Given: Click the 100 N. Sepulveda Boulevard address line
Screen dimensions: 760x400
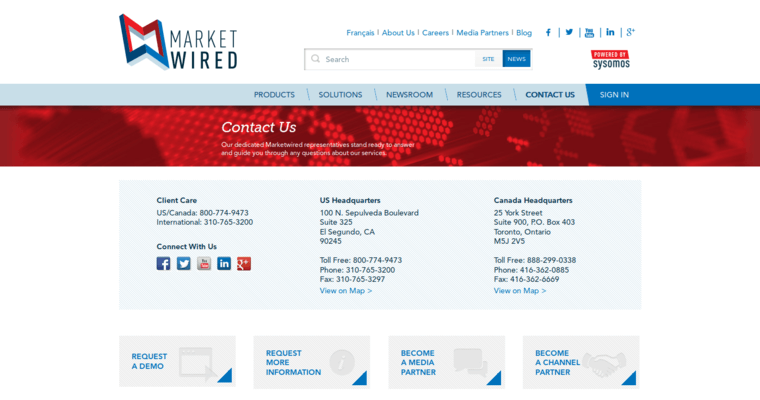Looking at the screenshot, I should 369,212.
